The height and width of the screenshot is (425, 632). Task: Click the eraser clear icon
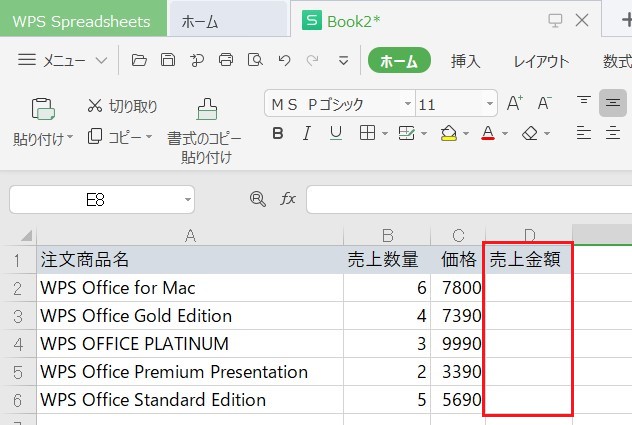click(530, 133)
